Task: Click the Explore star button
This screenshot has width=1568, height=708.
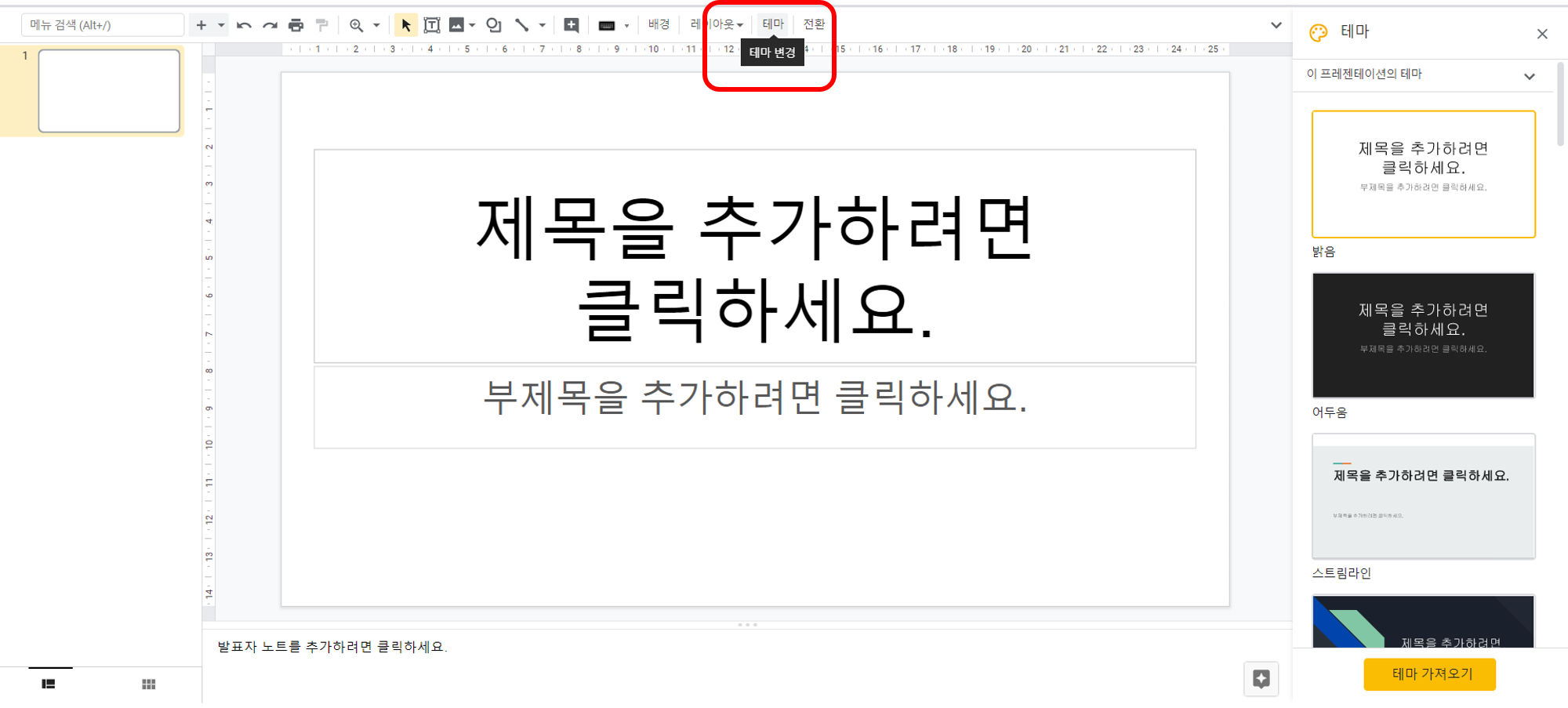Action: click(x=1261, y=679)
